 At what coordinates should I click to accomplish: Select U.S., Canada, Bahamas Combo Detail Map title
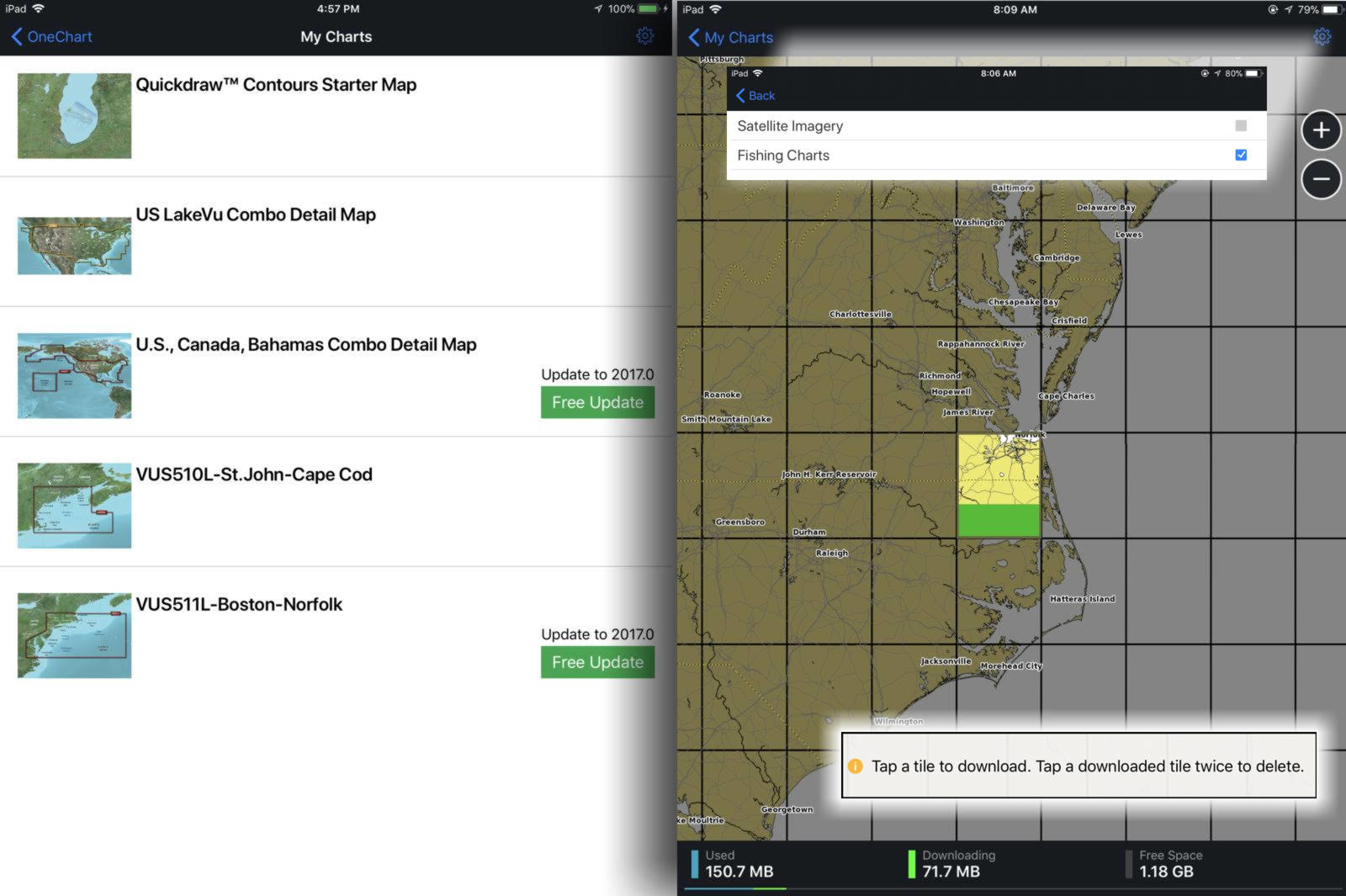point(306,345)
